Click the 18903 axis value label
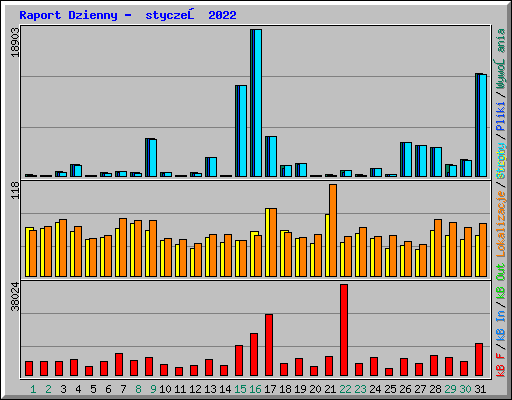Image resolution: width=512 pixels, height=400 pixels. [x=16, y=42]
